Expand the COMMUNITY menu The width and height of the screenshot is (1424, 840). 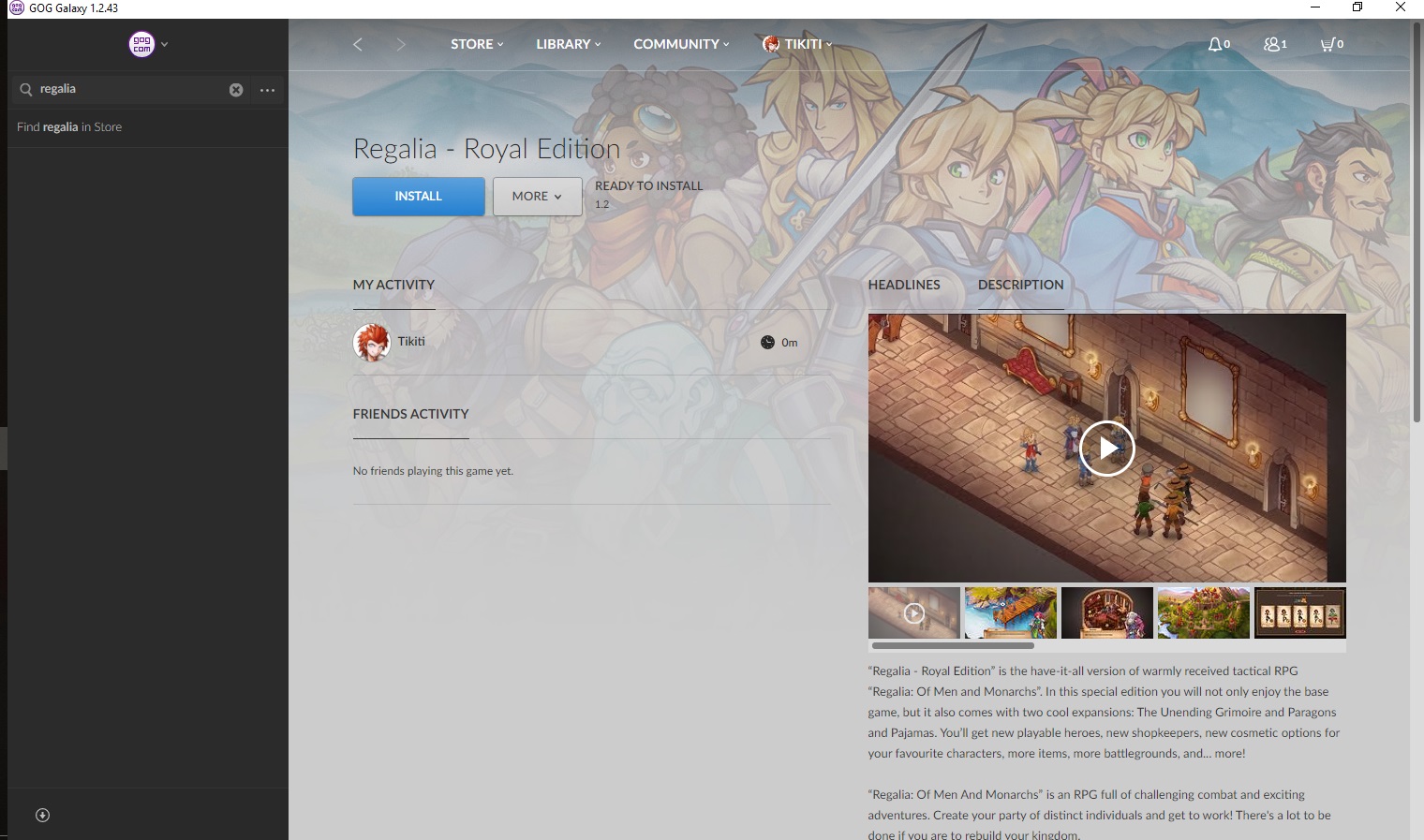point(681,44)
